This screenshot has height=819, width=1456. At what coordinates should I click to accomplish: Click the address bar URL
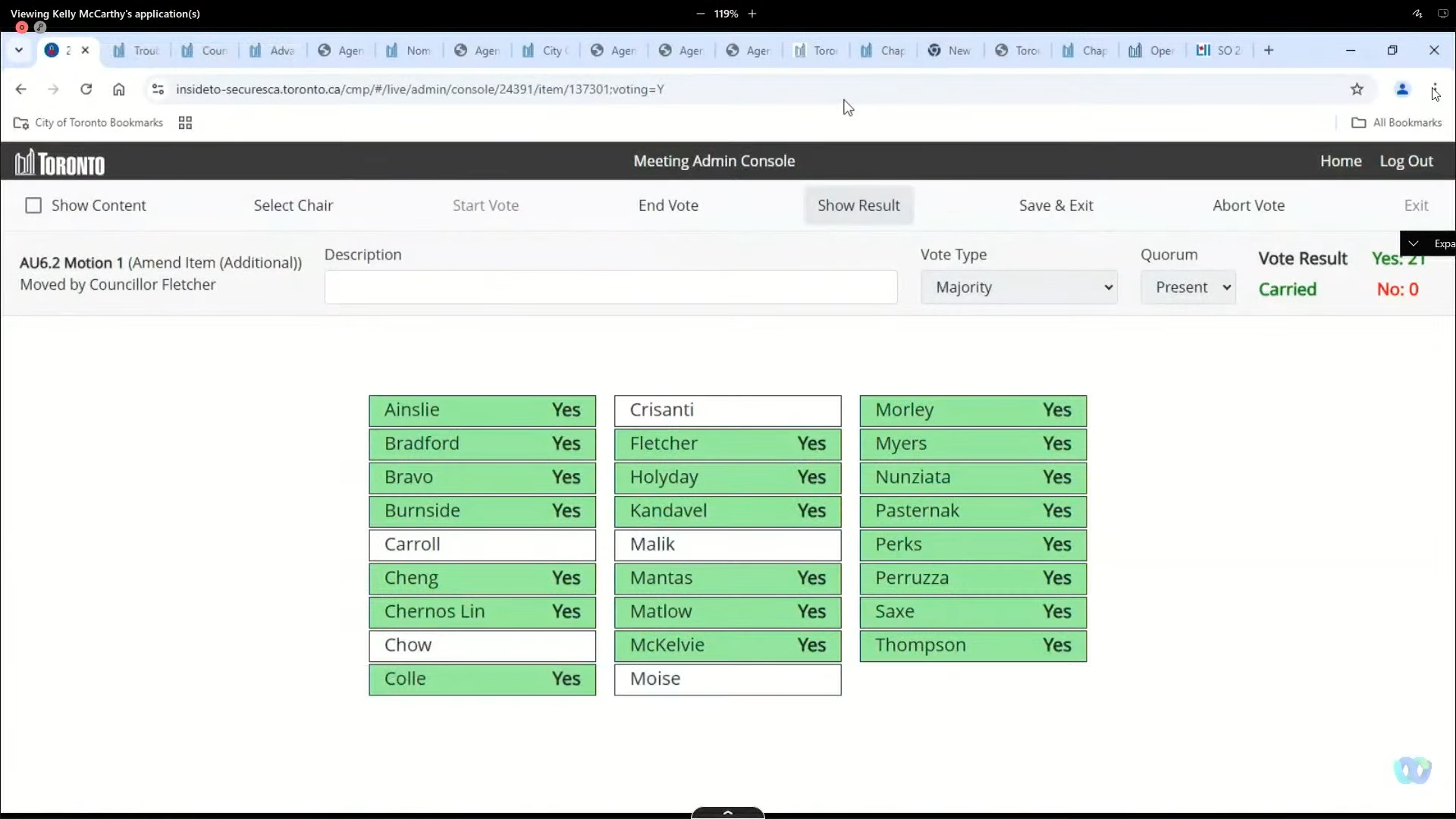click(419, 89)
